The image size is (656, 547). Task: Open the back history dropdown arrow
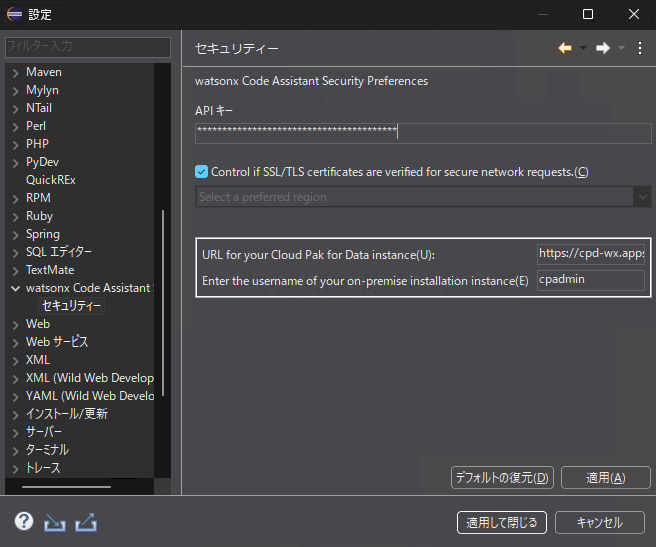click(583, 48)
